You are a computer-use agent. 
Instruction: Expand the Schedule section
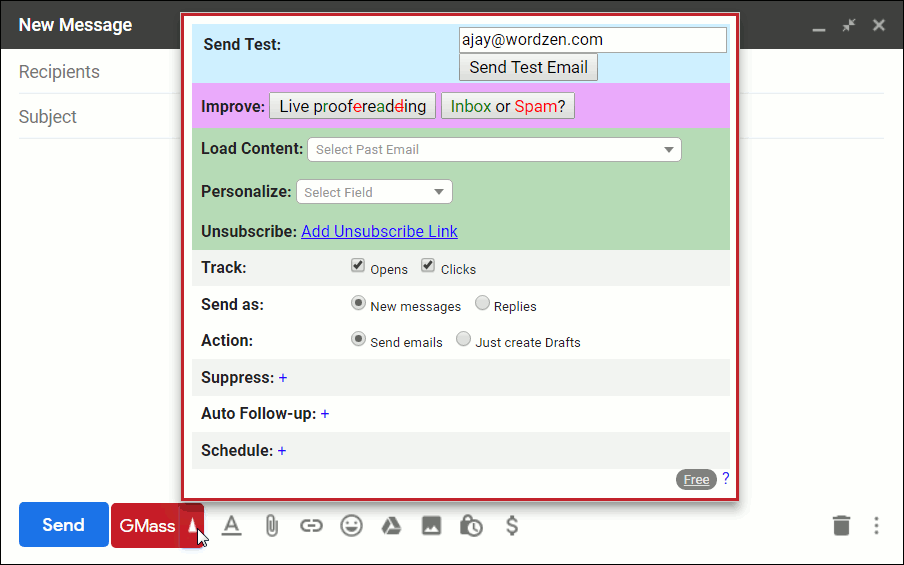(282, 451)
